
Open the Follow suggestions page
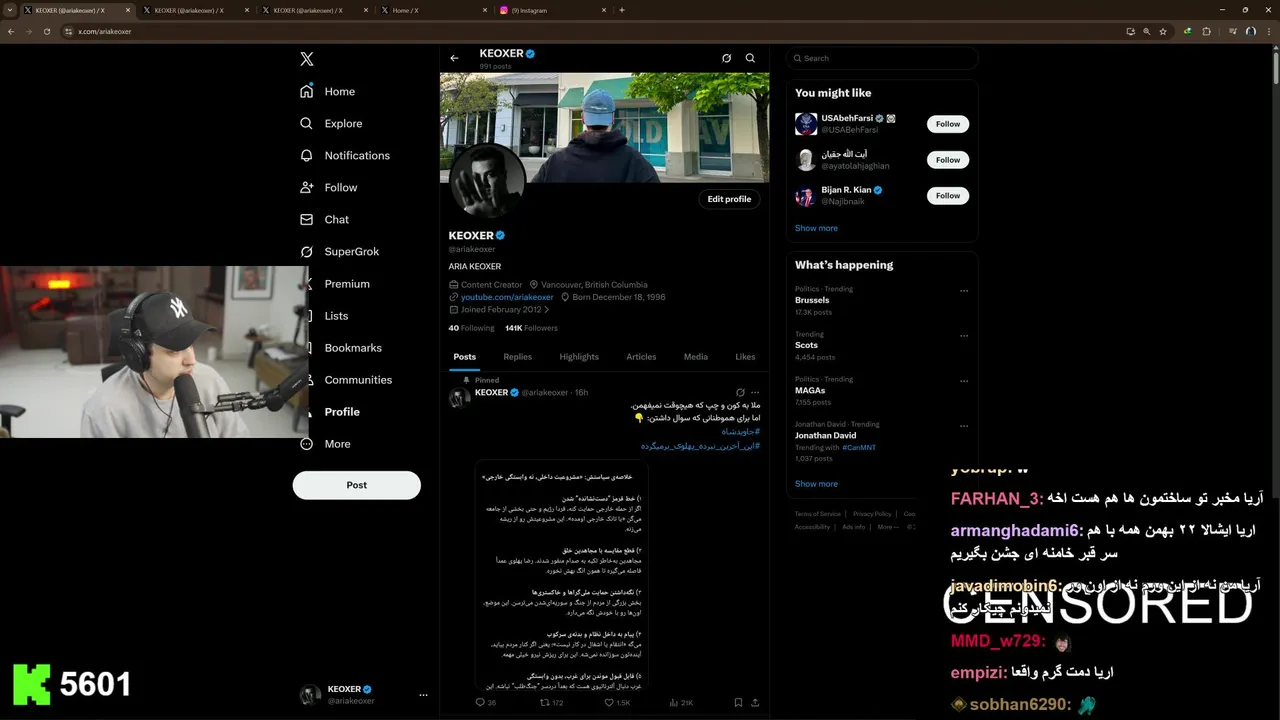[x=328, y=187]
